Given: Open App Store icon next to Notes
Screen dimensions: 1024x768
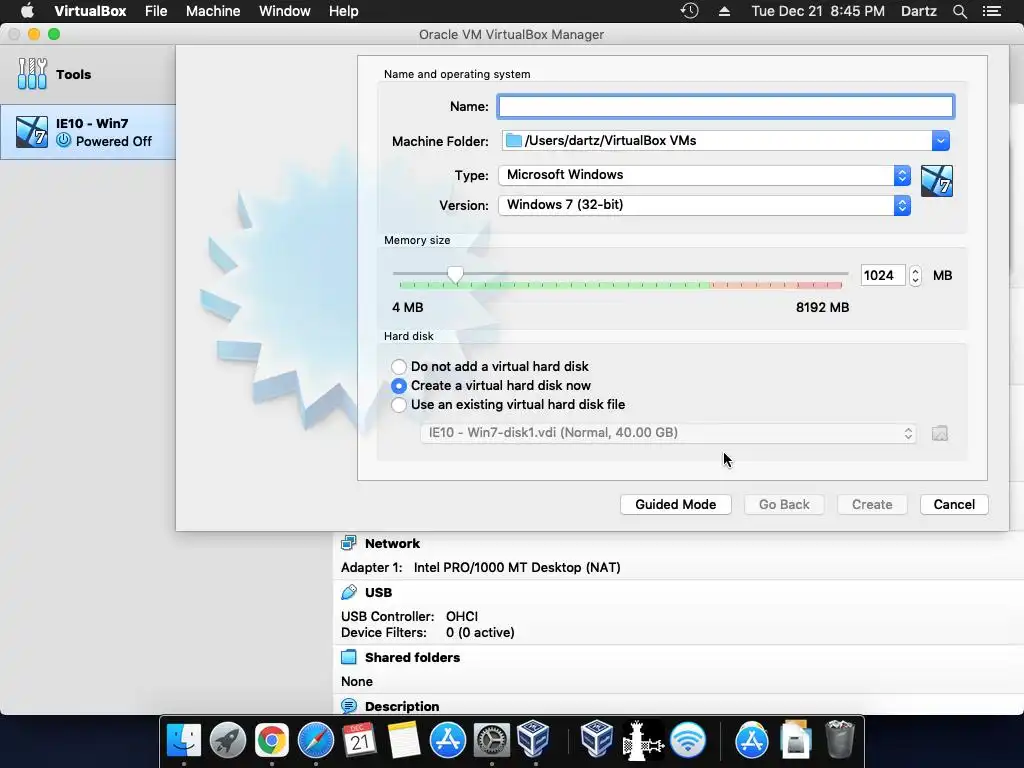Looking at the screenshot, I should (x=447, y=741).
